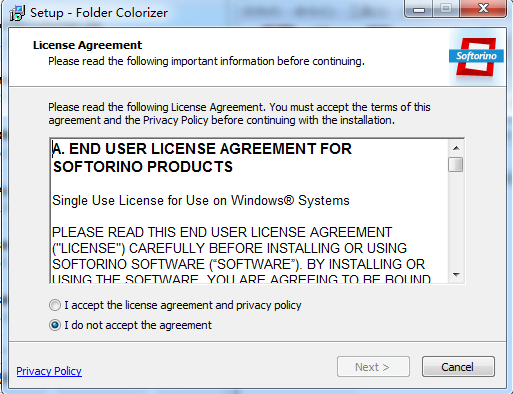Click the grayed-out maximize button
513x394 pixels.
tap(446, 9)
